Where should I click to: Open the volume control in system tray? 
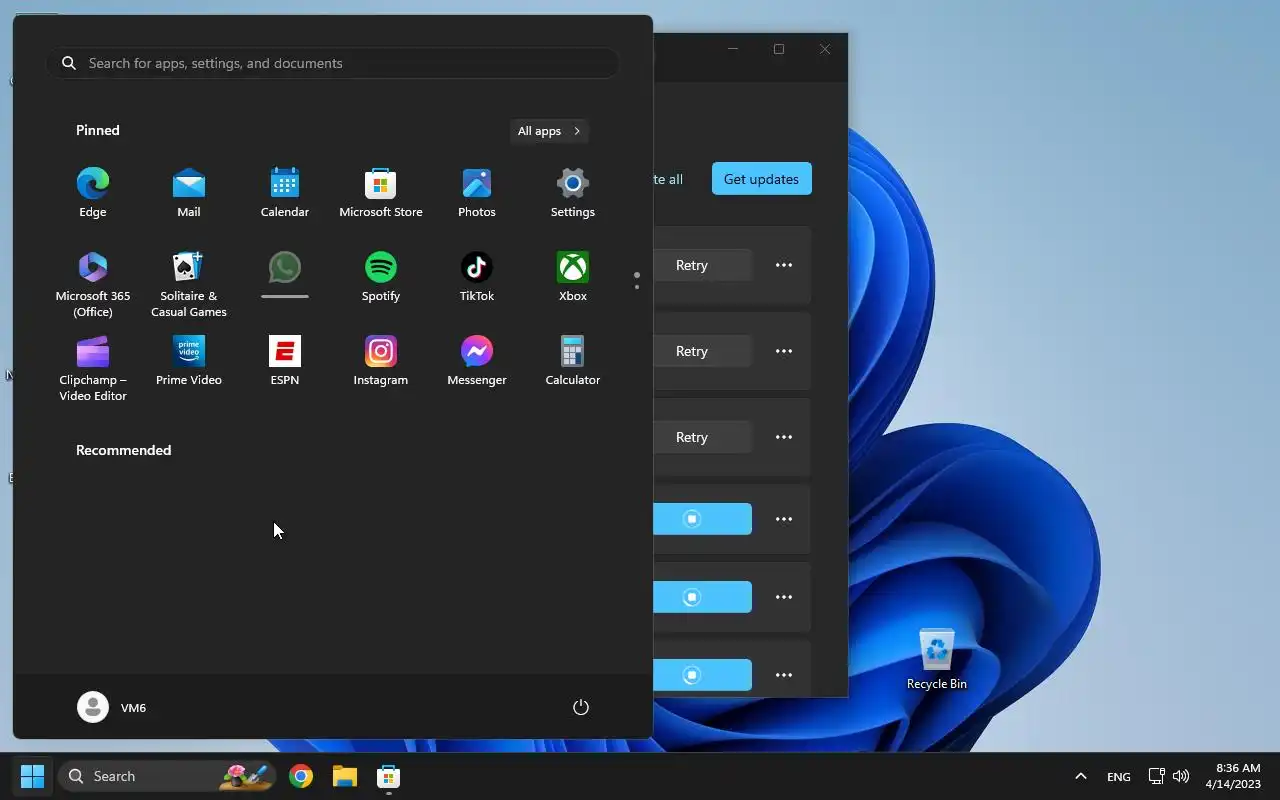point(1181,776)
